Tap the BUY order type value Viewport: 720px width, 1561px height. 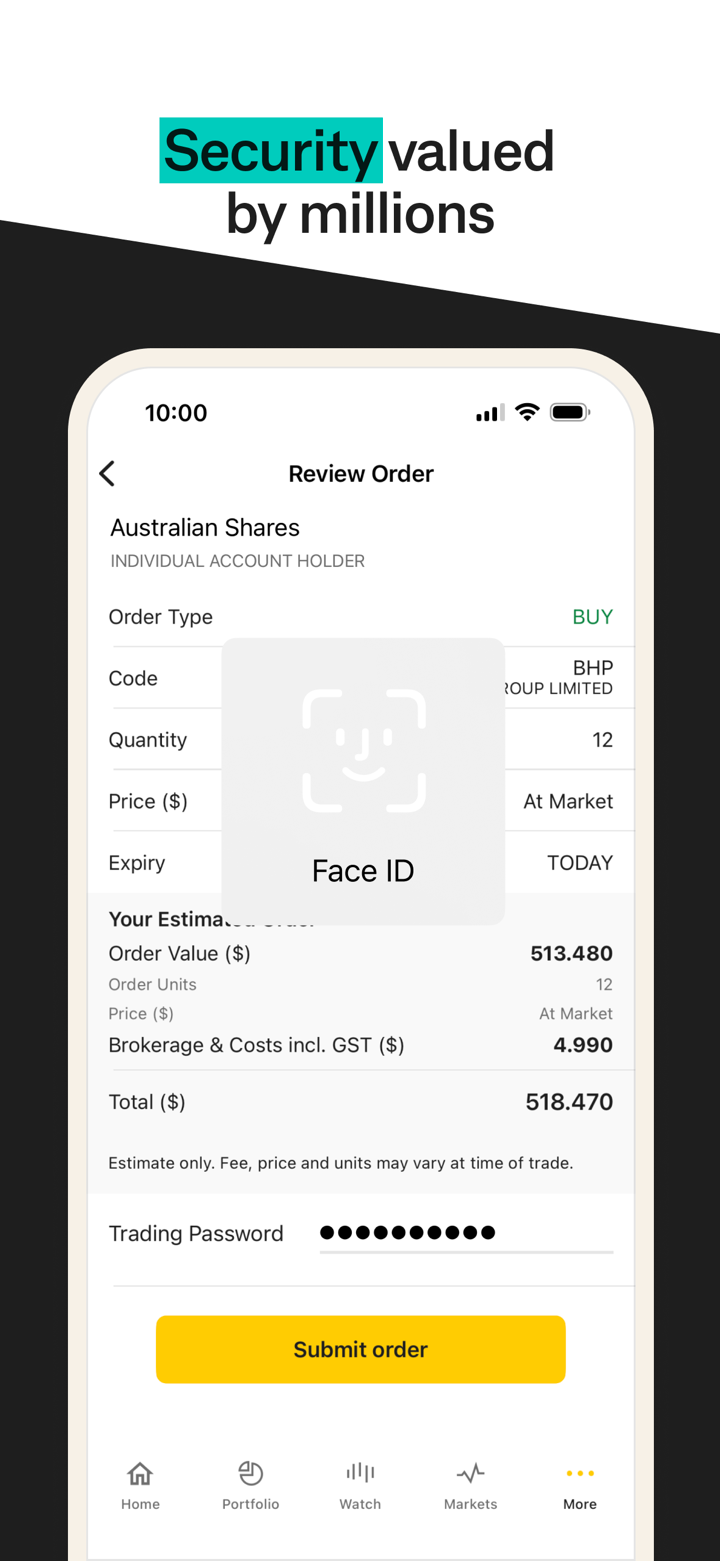592,617
